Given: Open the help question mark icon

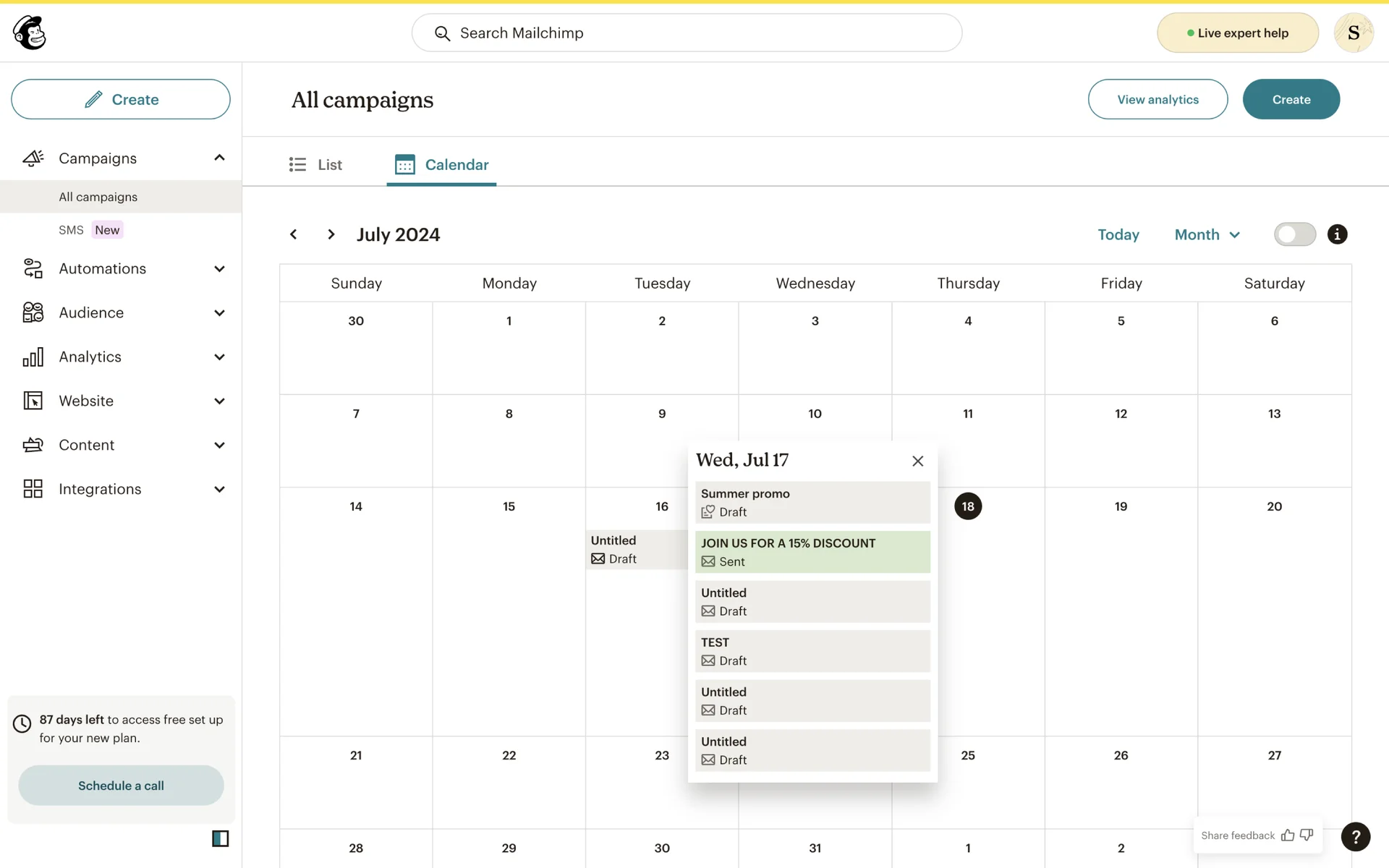Looking at the screenshot, I should pos(1355,836).
